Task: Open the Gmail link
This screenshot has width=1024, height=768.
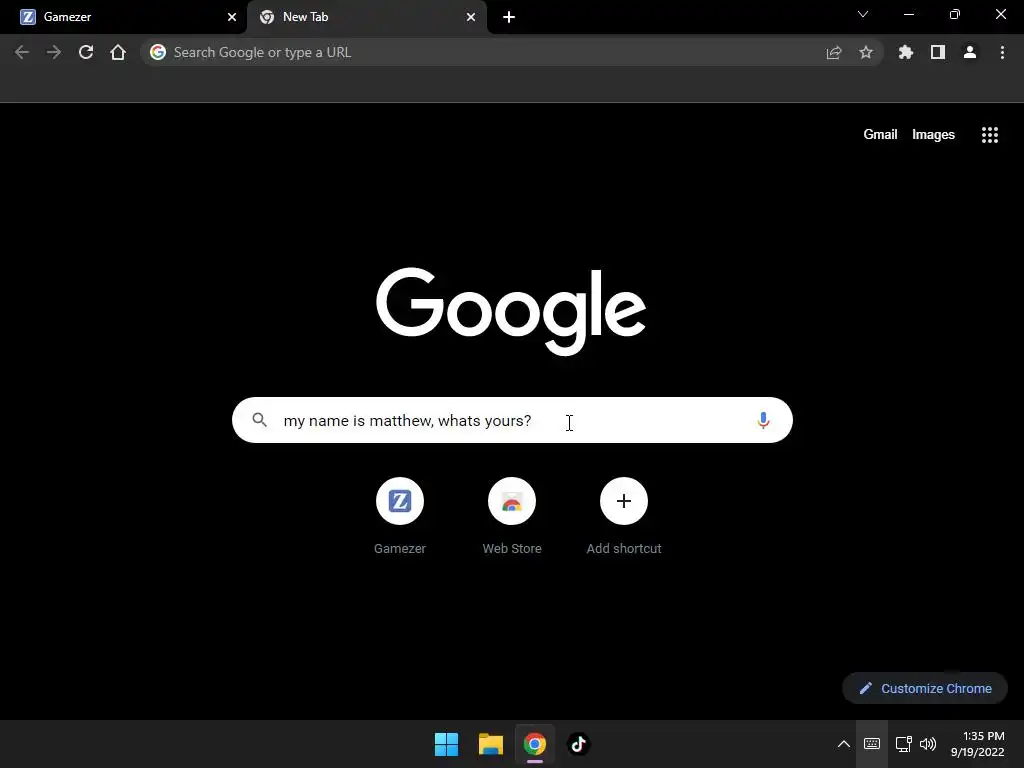Action: (880, 135)
